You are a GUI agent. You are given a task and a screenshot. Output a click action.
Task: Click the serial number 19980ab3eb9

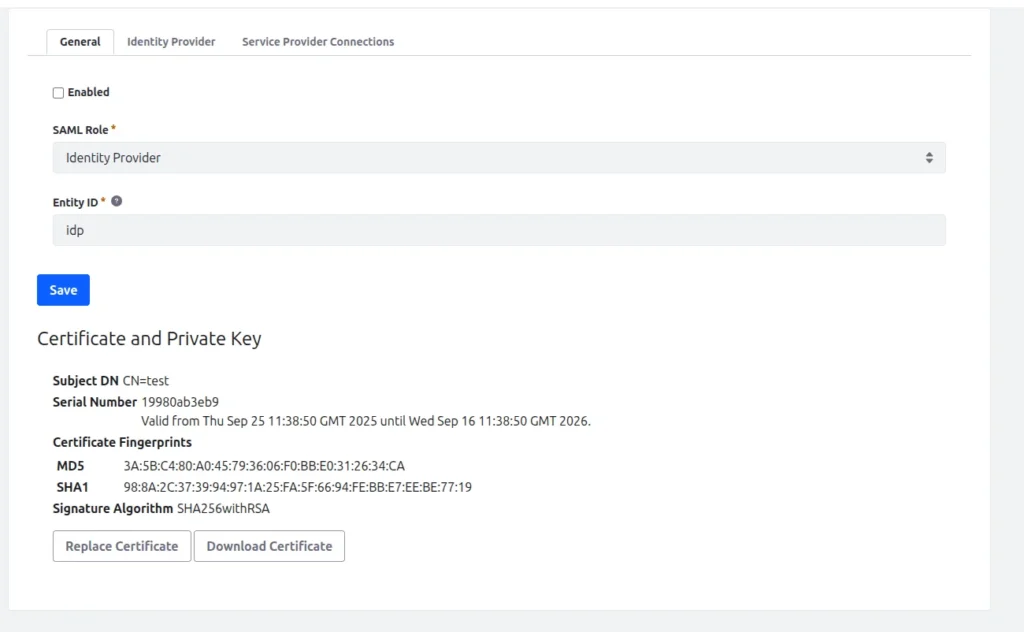point(180,402)
